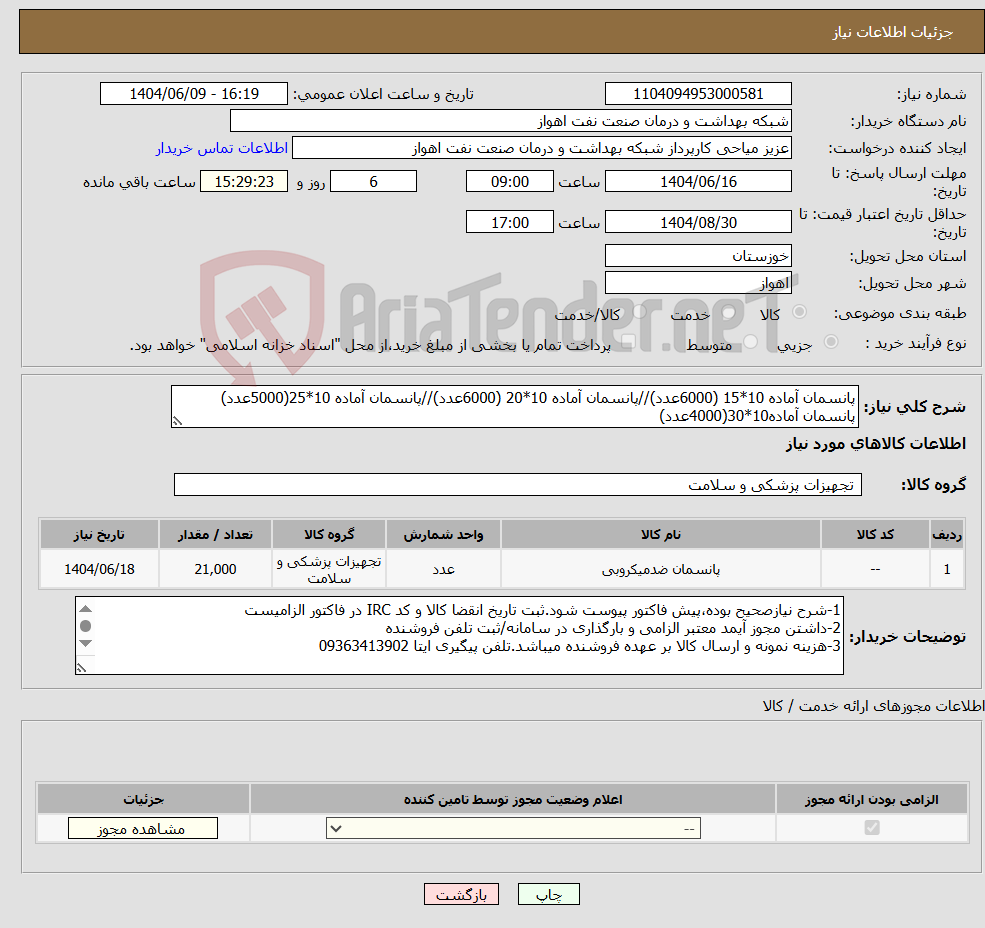This screenshot has width=985, height=928.
Task: Toggle the treasury bonds payment checkbox
Action: coord(627,342)
